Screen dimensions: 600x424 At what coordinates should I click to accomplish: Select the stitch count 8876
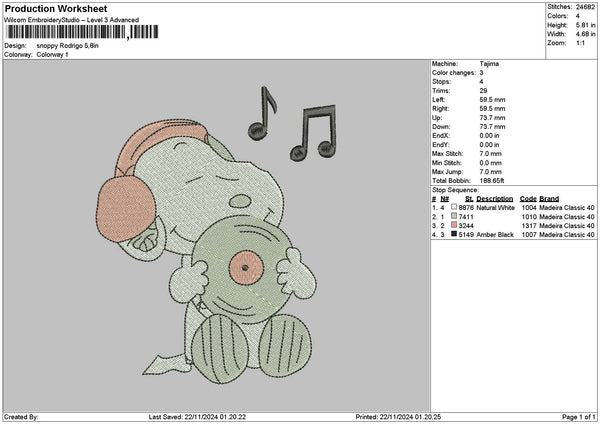point(466,208)
